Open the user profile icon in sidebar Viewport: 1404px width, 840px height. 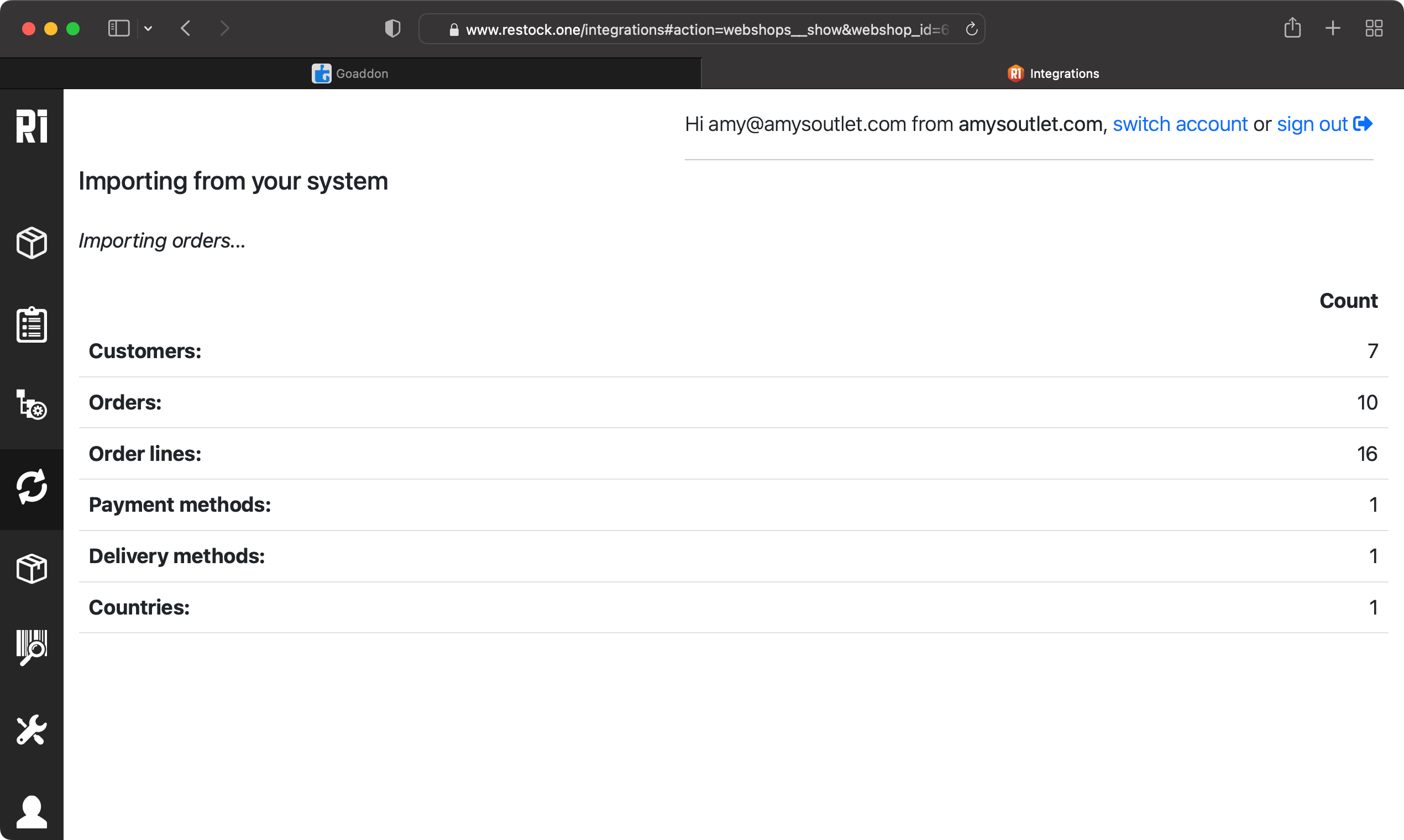[x=32, y=812]
